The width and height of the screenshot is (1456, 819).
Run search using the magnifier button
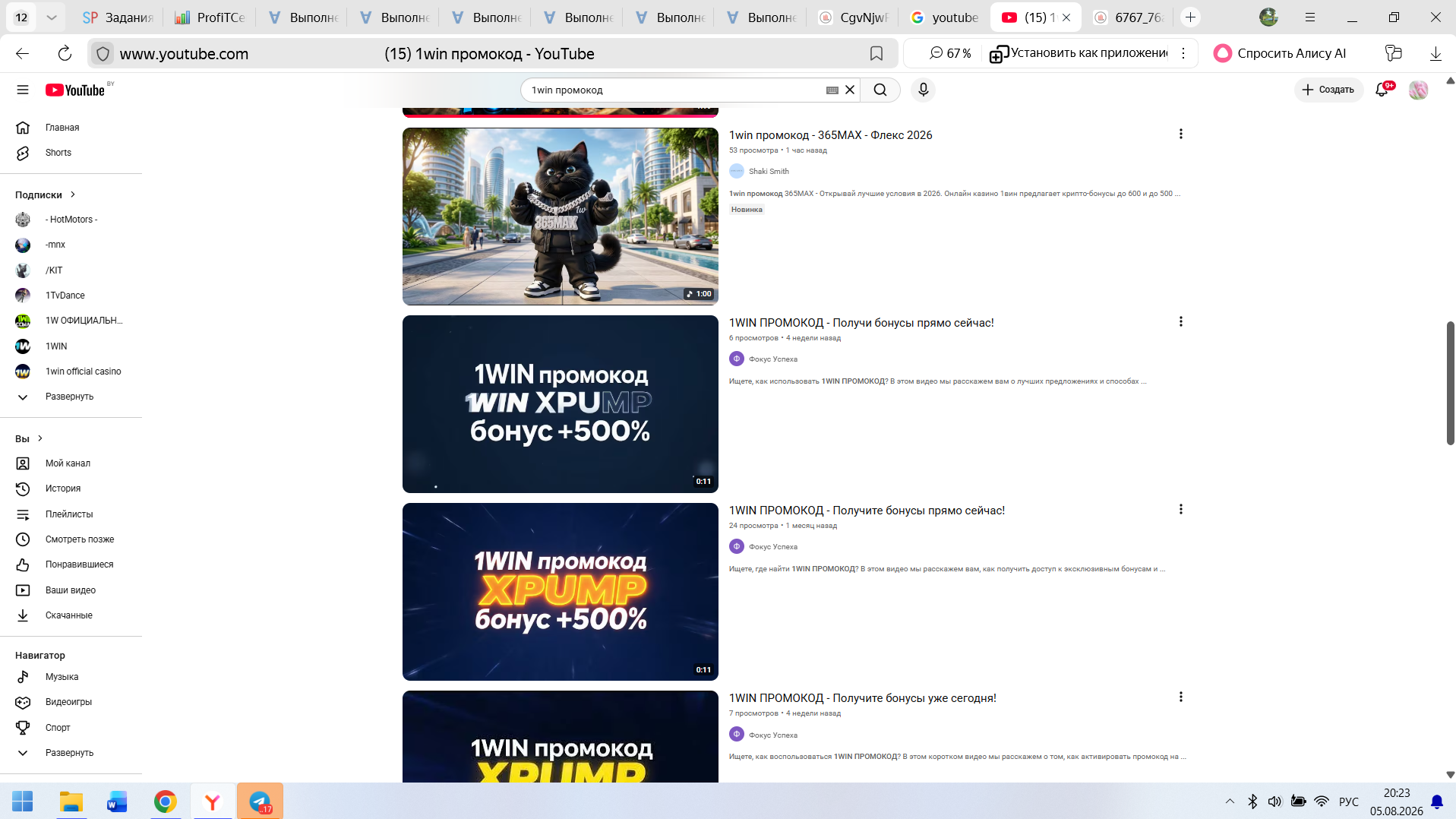880,90
